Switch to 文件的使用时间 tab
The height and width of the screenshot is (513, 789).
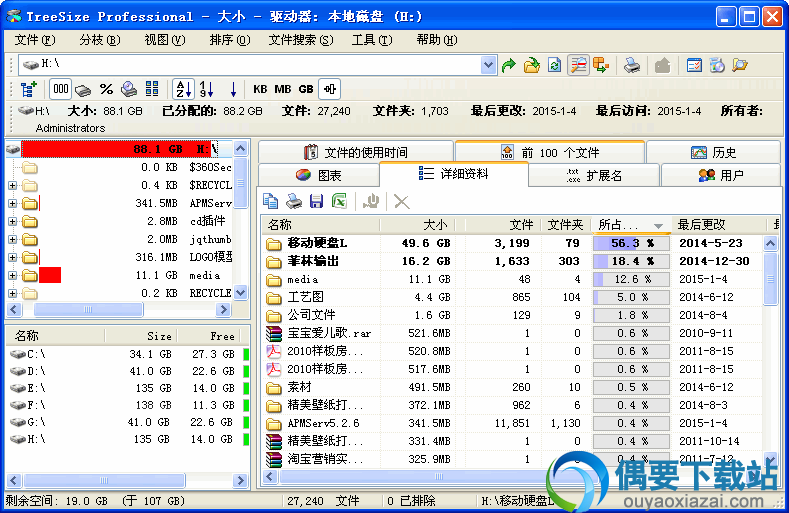356,152
